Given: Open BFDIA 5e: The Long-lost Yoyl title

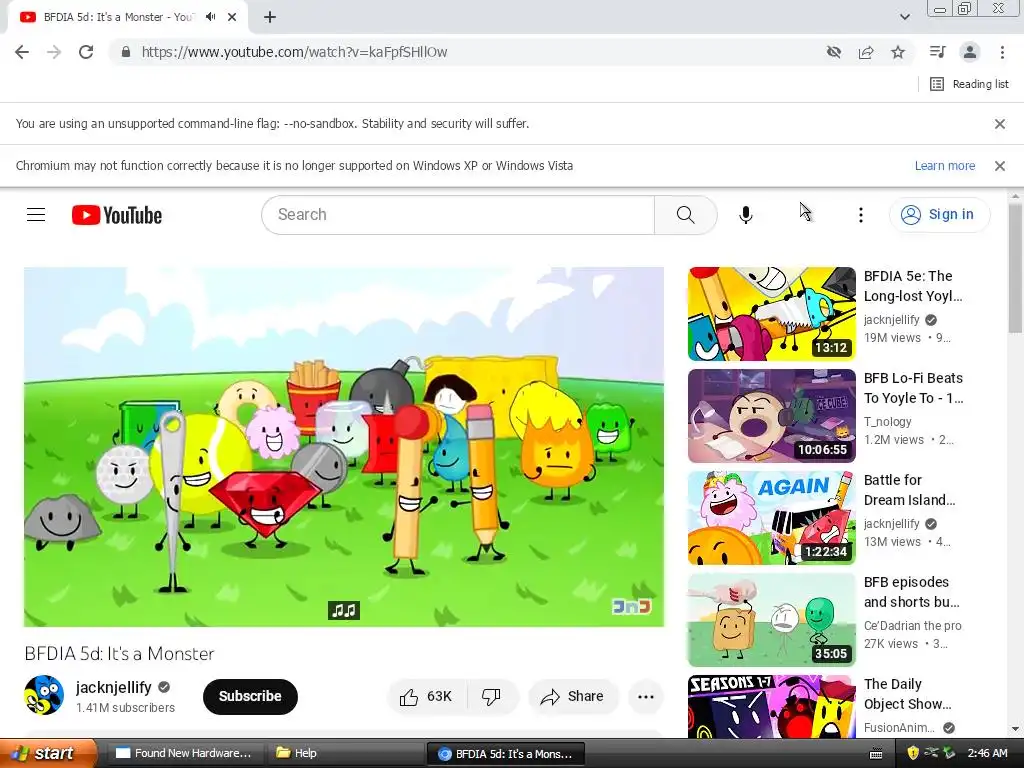Looking at the screenshot, I should tap(912, 286).
